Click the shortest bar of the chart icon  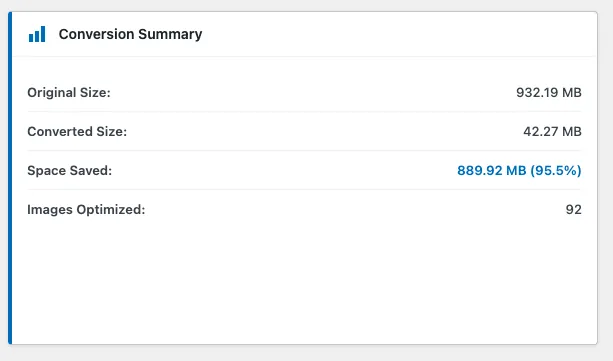coord(31,38)
